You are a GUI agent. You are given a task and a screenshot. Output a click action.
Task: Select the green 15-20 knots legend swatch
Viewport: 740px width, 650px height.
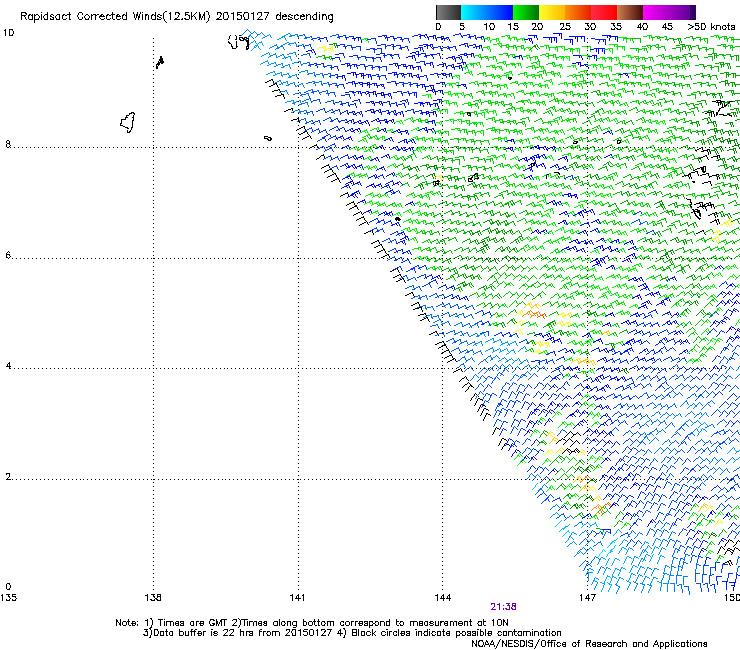pos(526,12)
